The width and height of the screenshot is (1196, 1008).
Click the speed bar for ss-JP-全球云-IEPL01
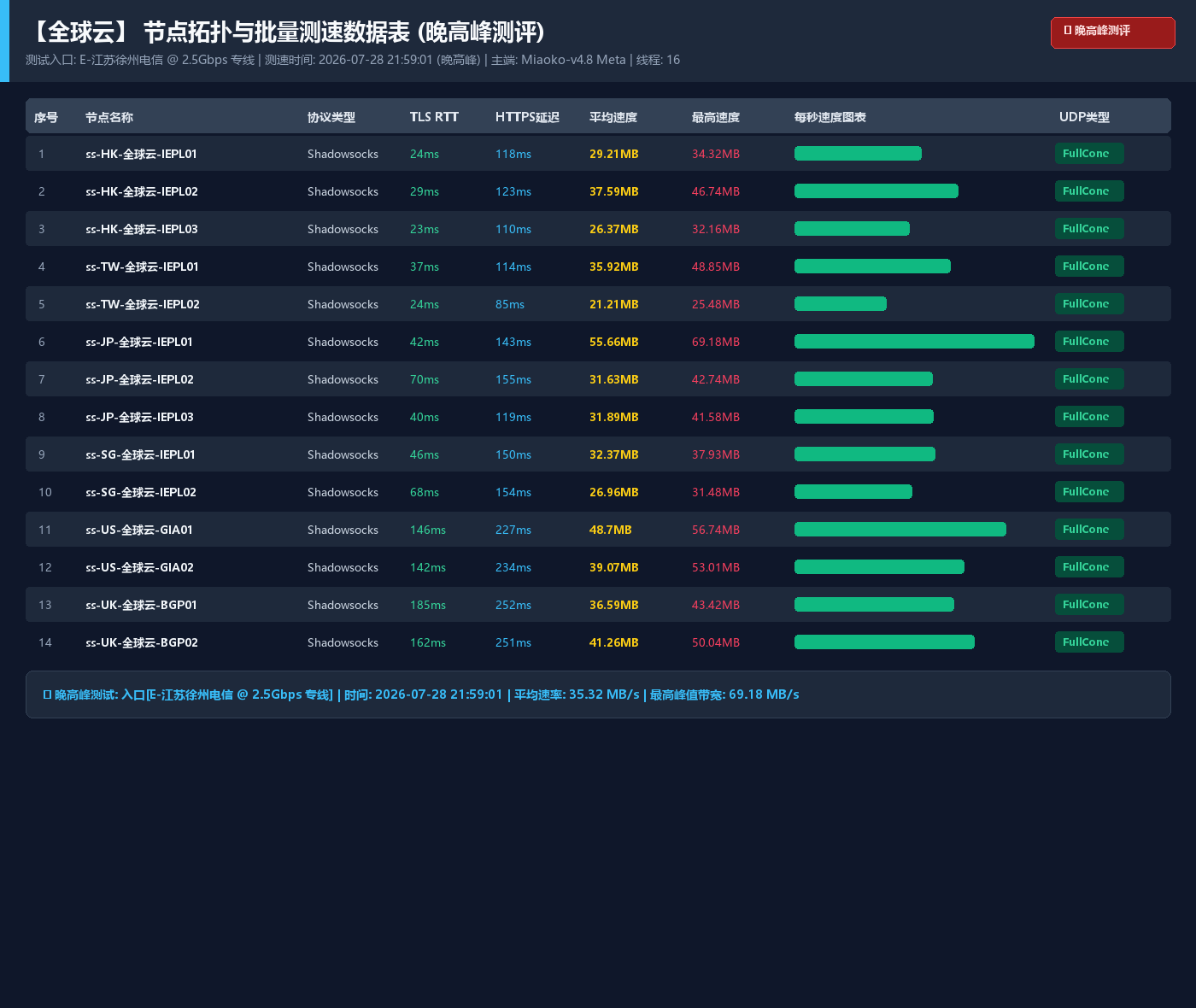click(x=914, y=342)
